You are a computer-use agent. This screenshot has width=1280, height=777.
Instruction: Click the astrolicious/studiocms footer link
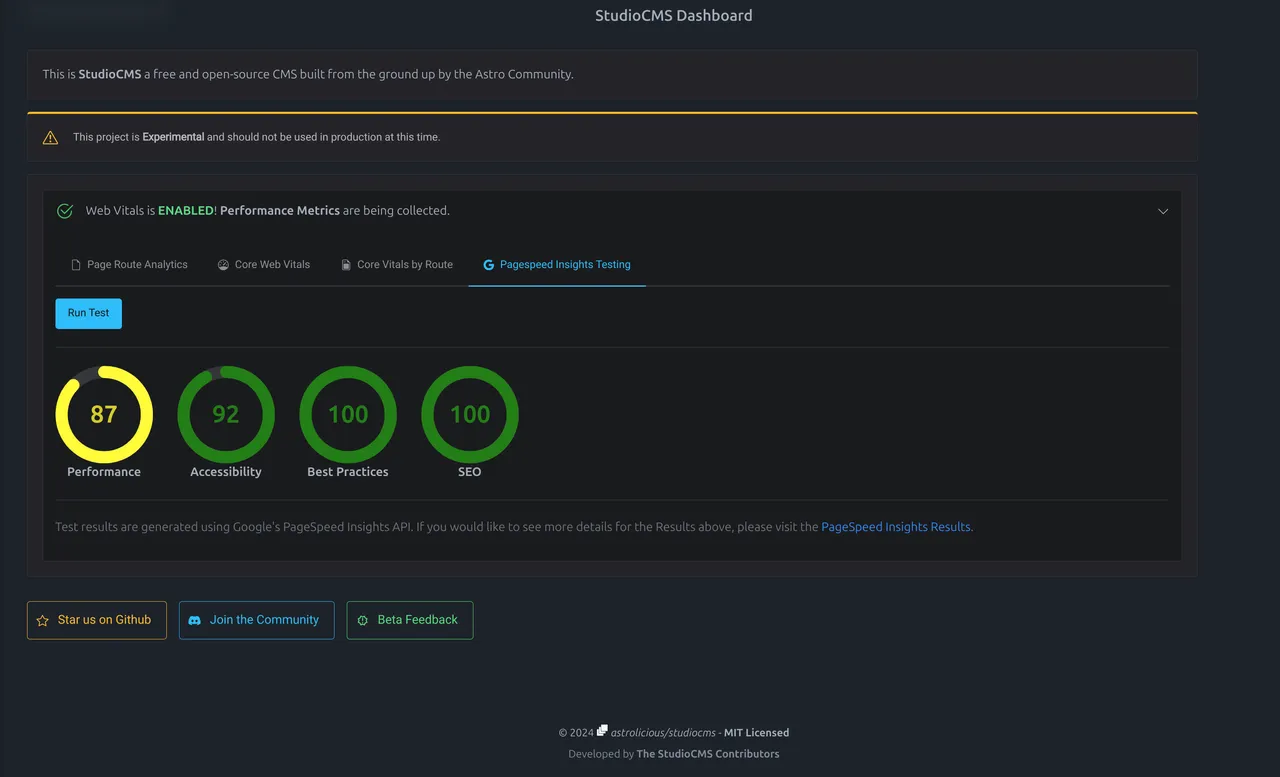point(663,733)
